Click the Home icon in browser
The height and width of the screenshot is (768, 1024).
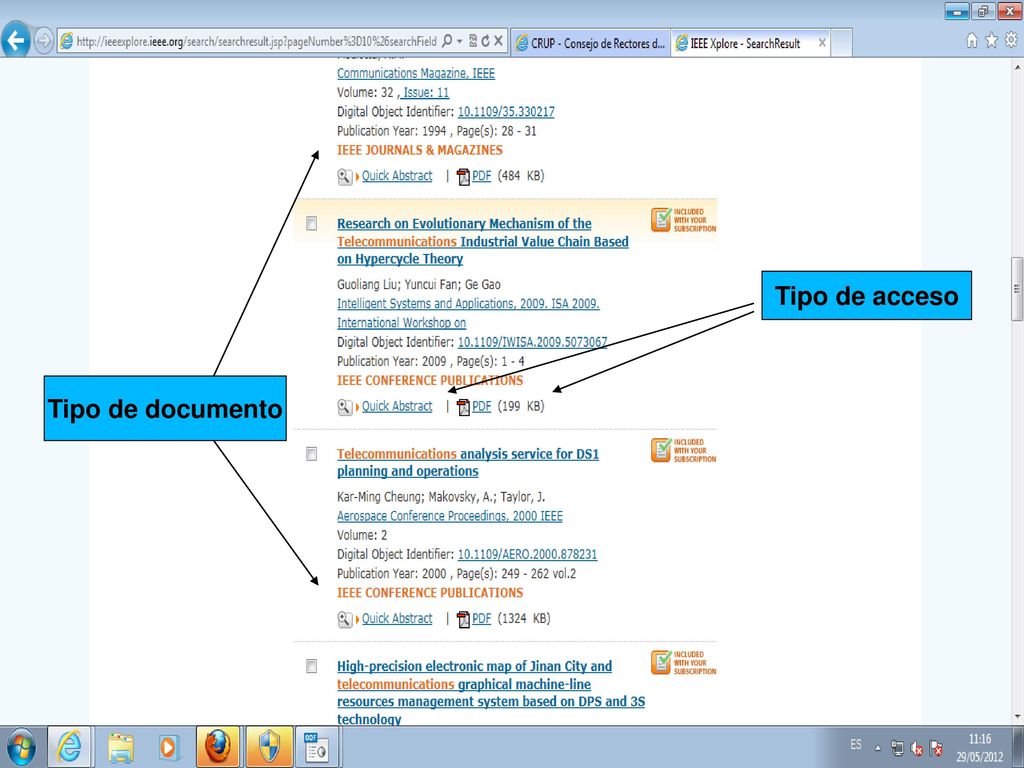pyautogui.click(x=972, y=40)
